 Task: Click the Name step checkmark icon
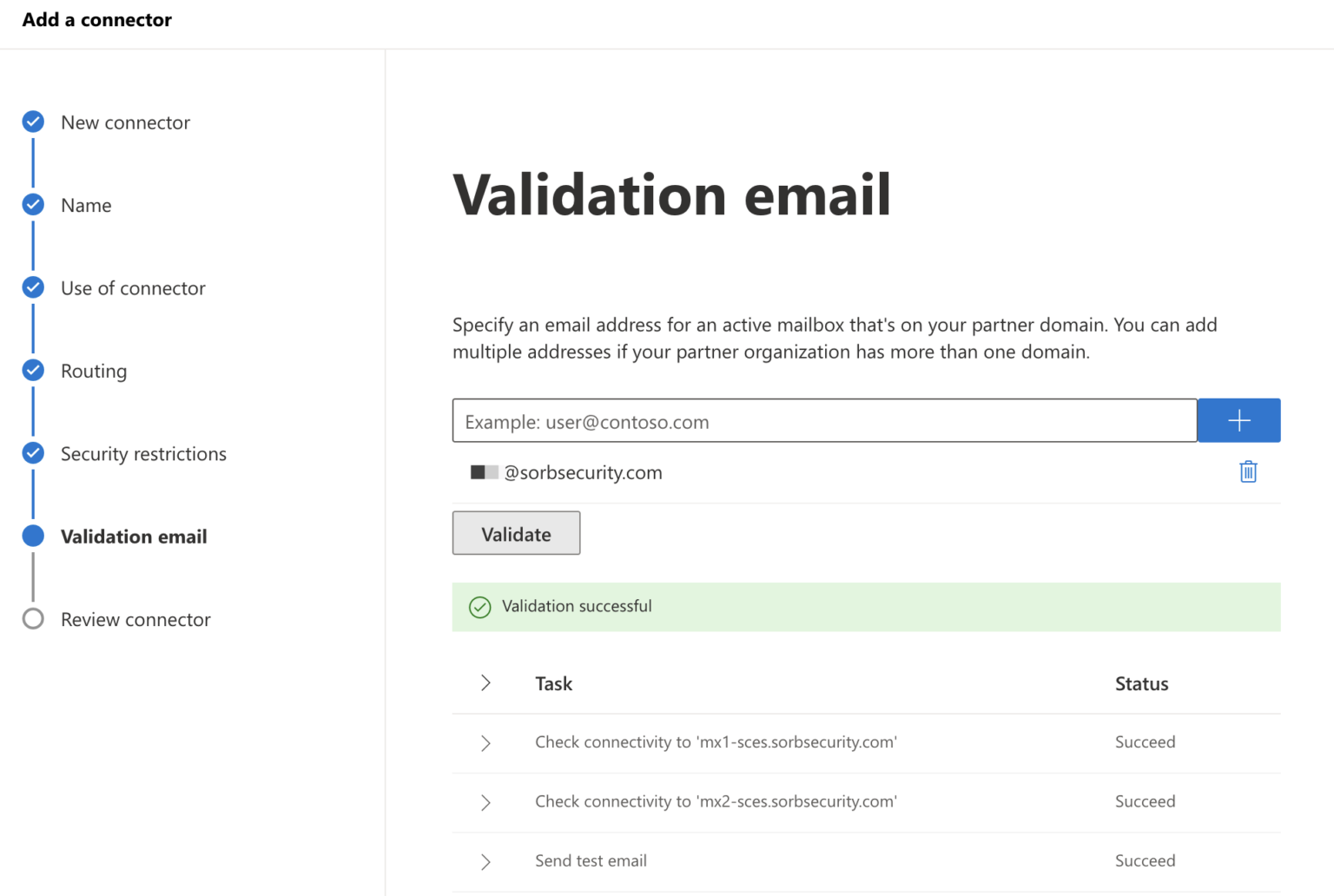(x=33, y=205)
